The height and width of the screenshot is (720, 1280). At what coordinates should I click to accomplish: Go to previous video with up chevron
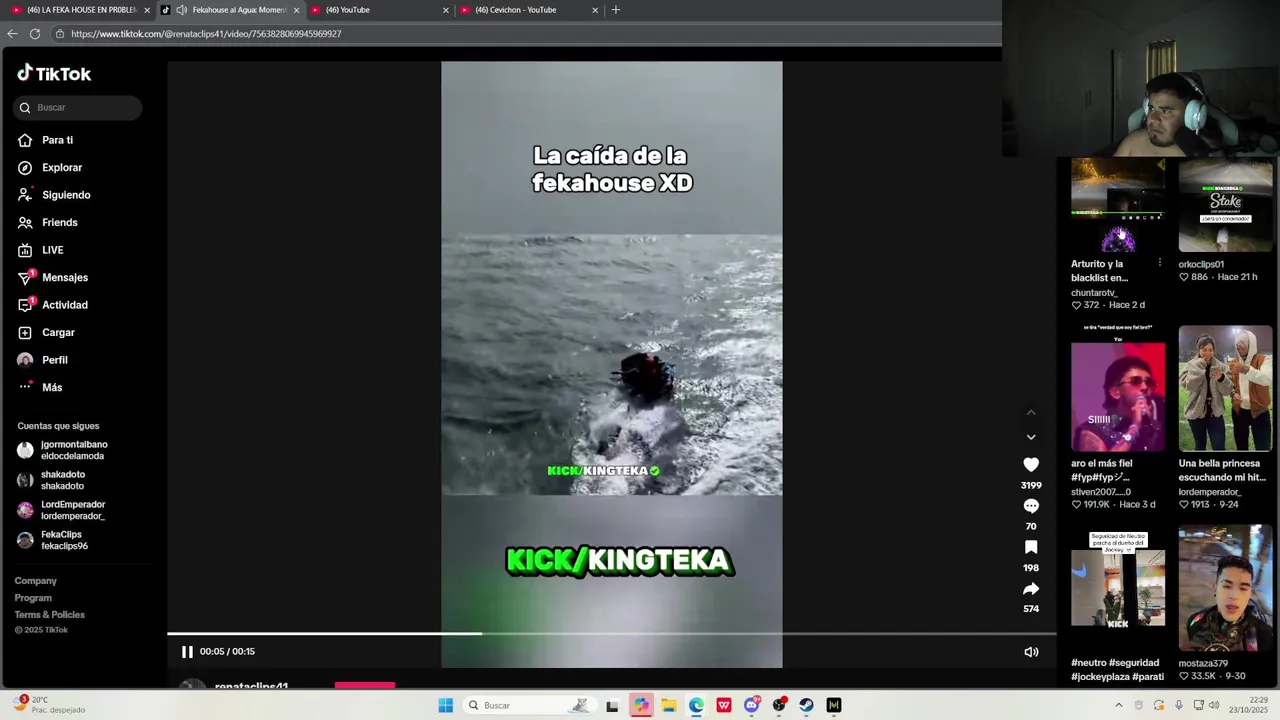pyautogui.click(x=1031, y=412)
